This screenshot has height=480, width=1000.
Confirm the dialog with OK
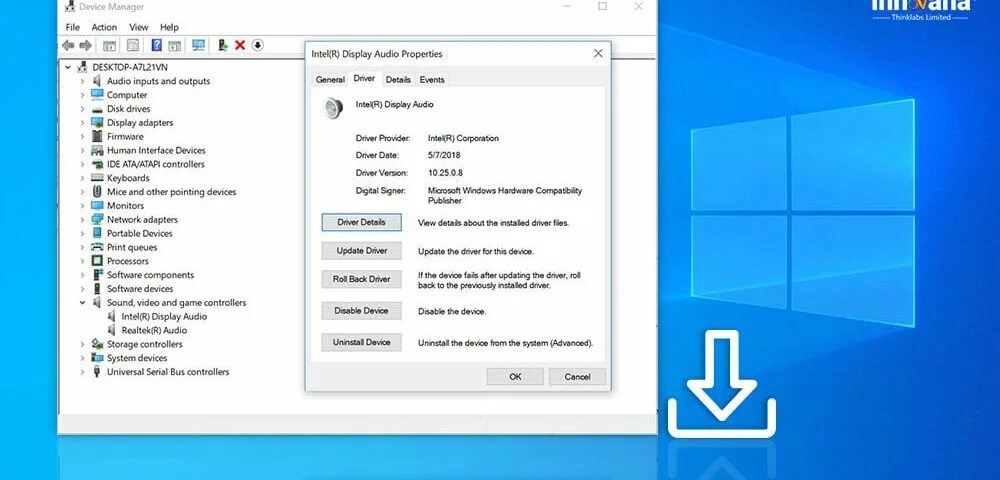pyautogui.click(x=515, y=377)
